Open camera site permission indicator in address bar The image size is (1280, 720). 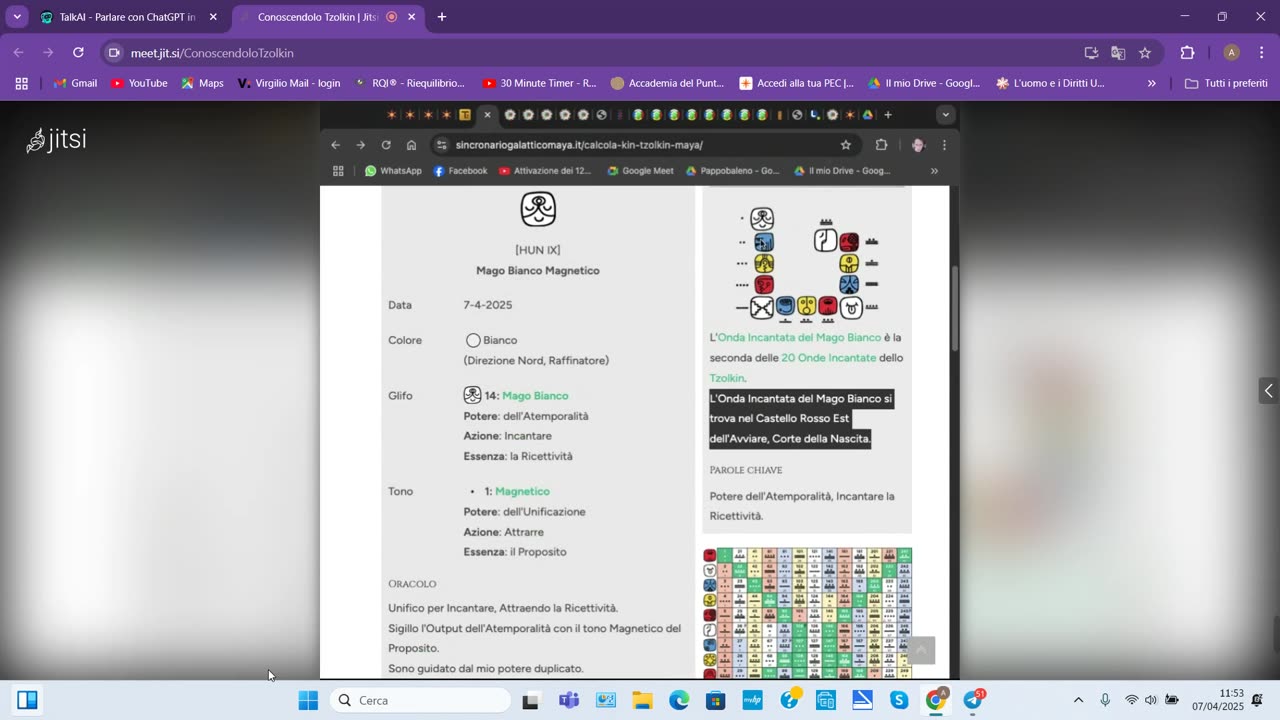(x=114, y=53)
